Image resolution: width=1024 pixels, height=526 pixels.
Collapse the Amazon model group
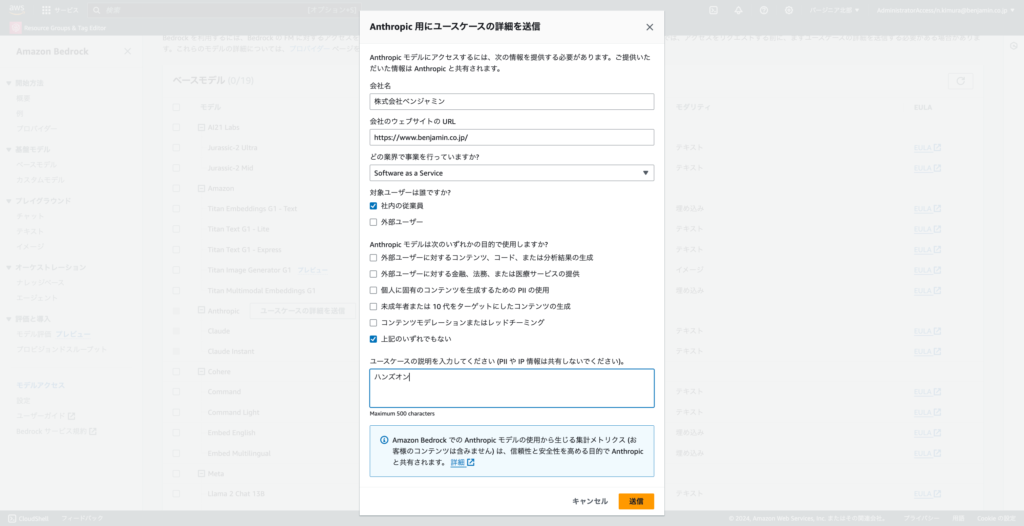(x=201, y=188)
